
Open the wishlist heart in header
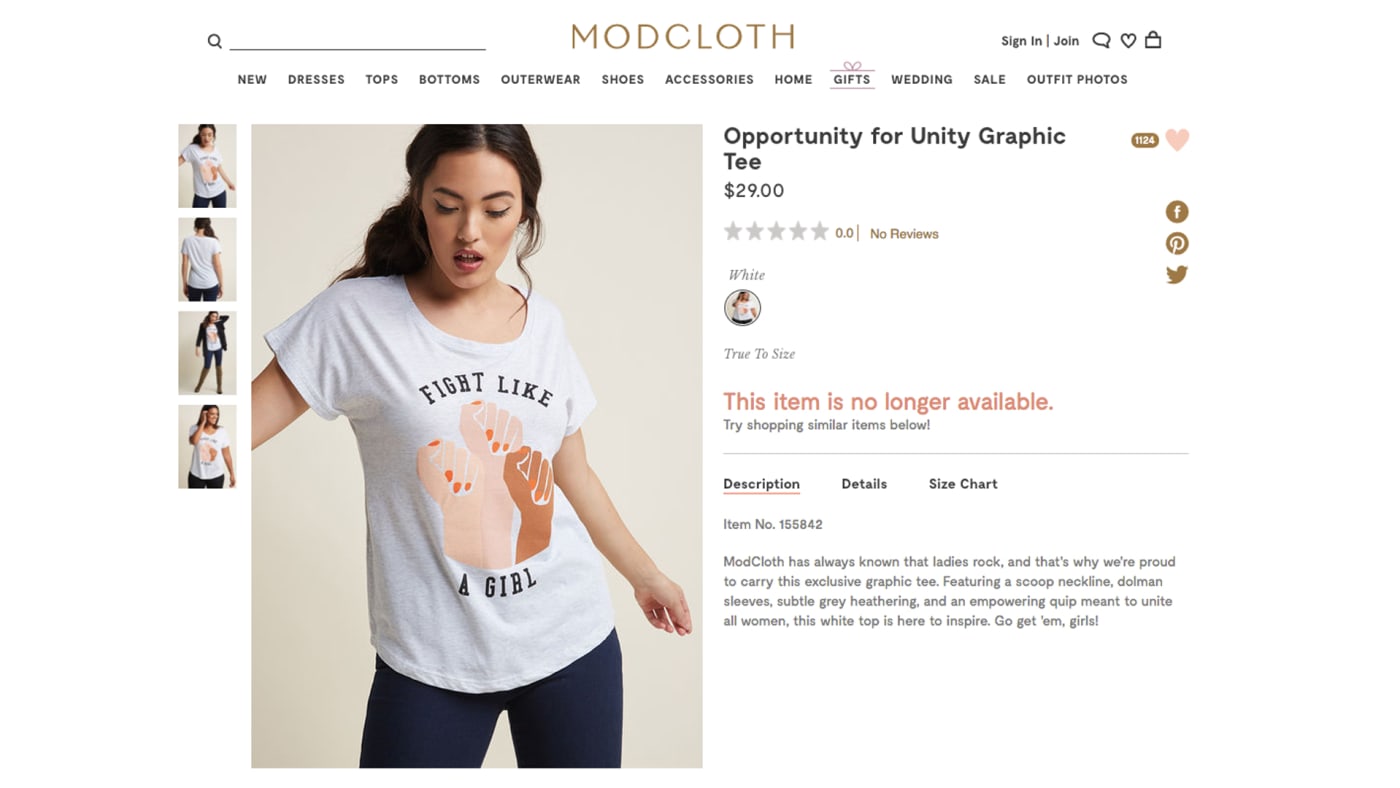click(x=1128, y=41)
